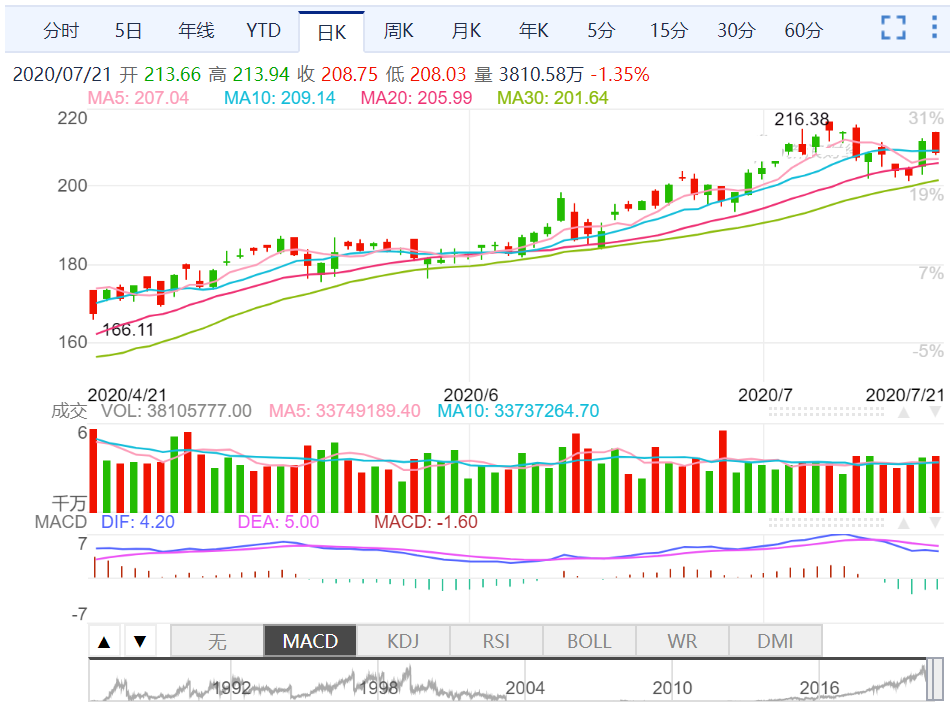Click the overview timeline near 2010

click(x=672, y=688)
